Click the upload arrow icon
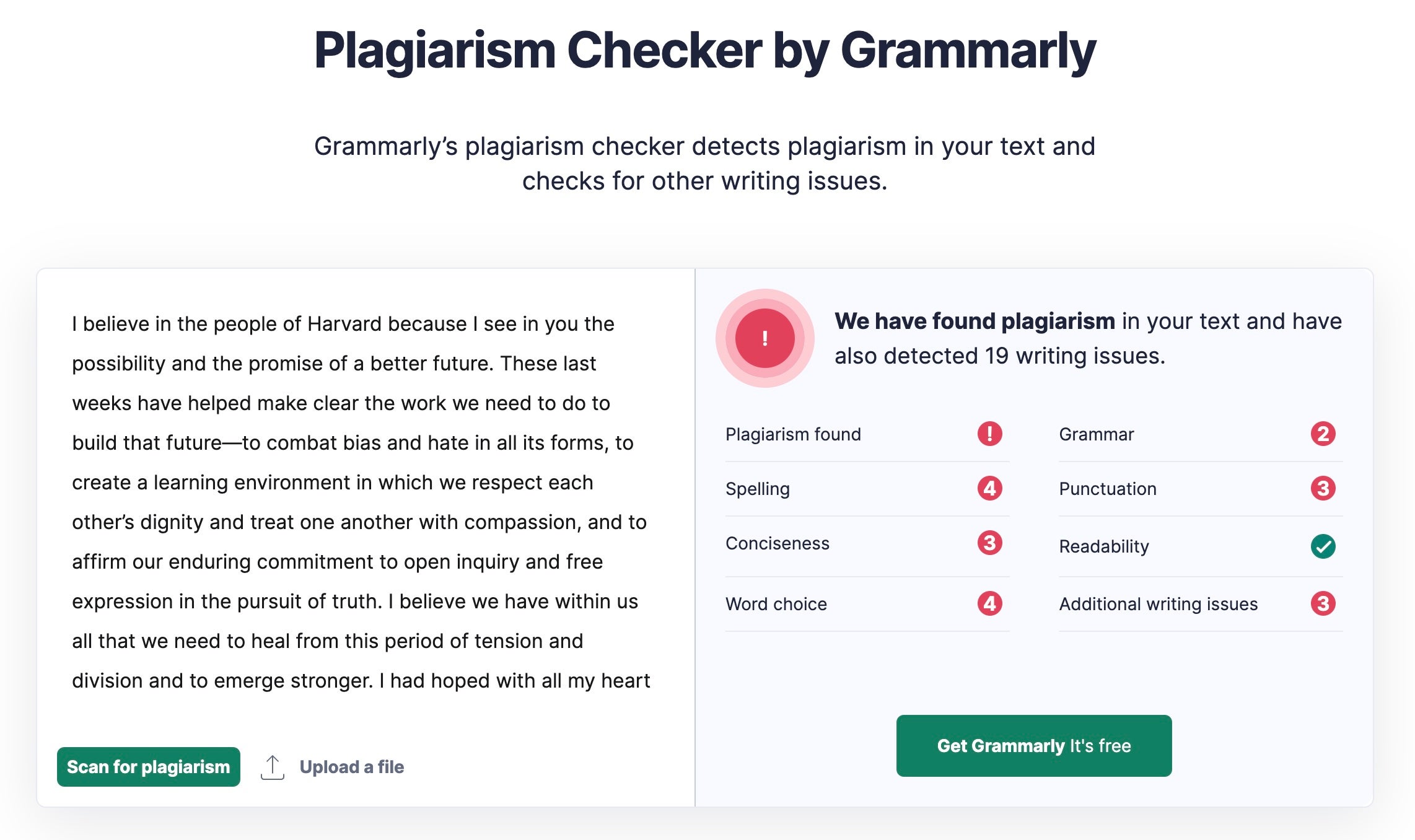 click(x=273, y=767)
